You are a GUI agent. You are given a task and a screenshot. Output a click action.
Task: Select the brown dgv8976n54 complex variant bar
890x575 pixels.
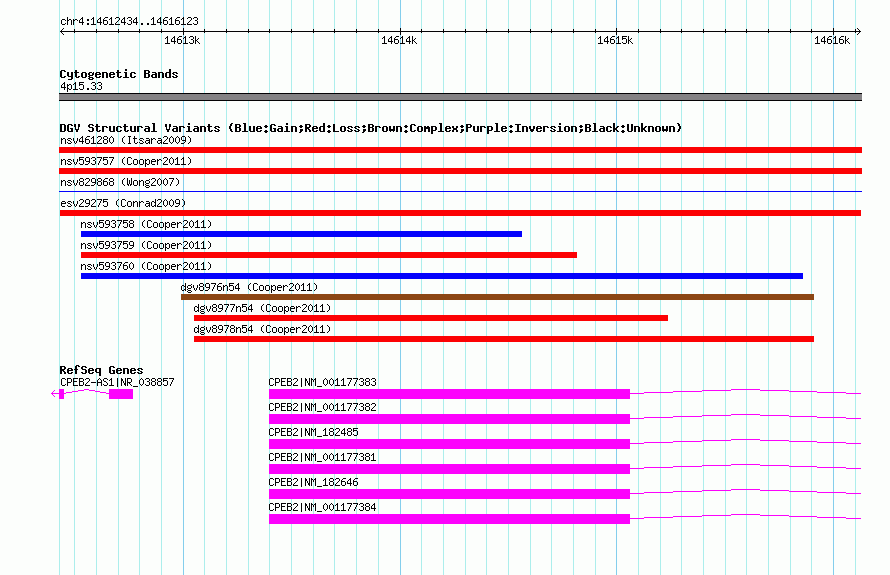pos(497,297)
